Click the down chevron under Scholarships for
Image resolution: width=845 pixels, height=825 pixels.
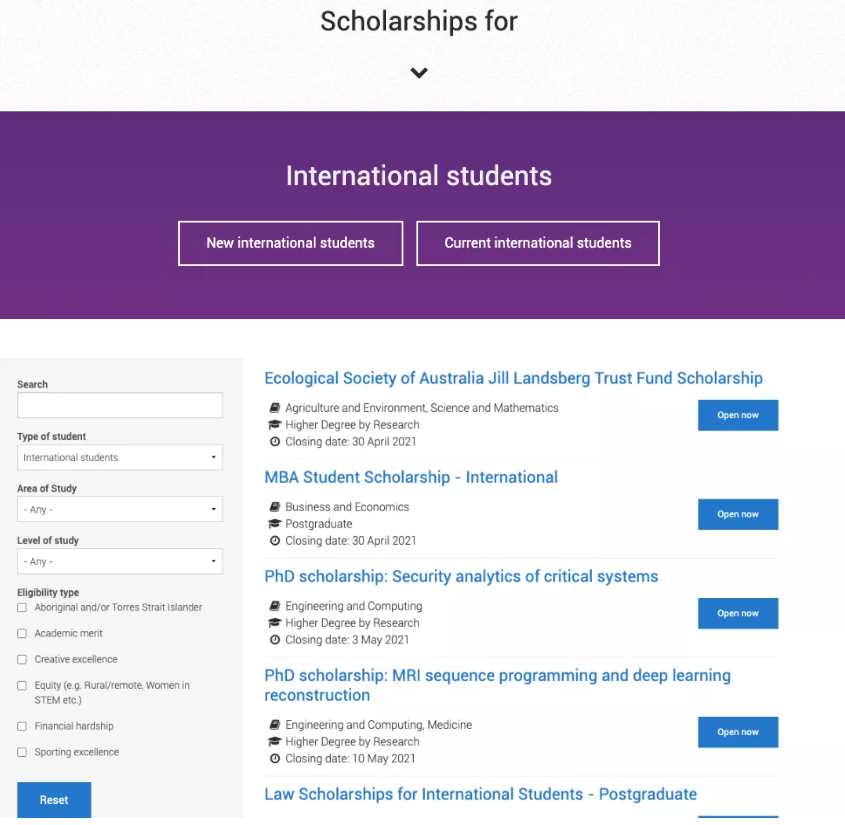[419, 72]
